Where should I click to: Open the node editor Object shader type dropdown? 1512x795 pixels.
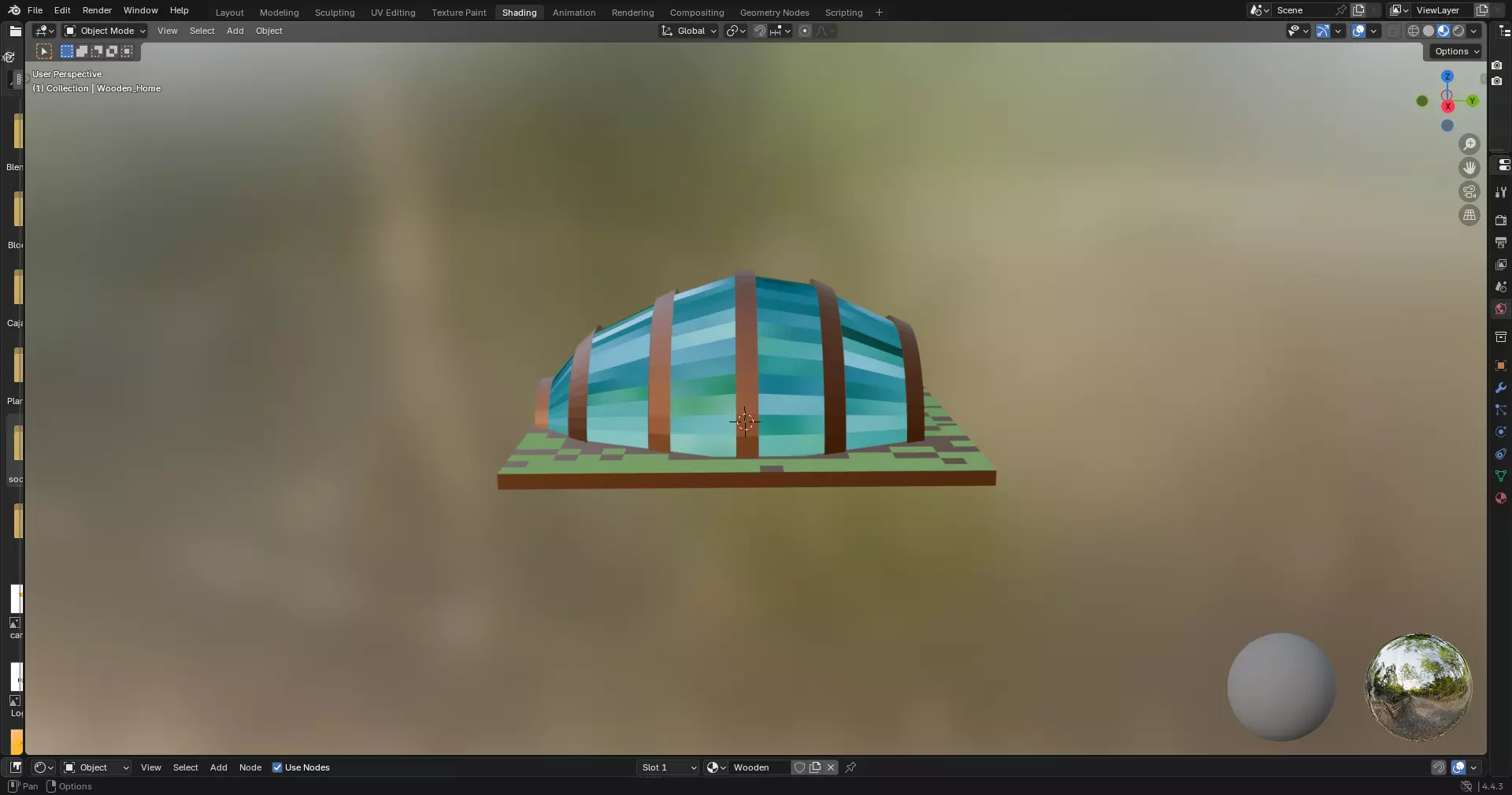[96, 767]
